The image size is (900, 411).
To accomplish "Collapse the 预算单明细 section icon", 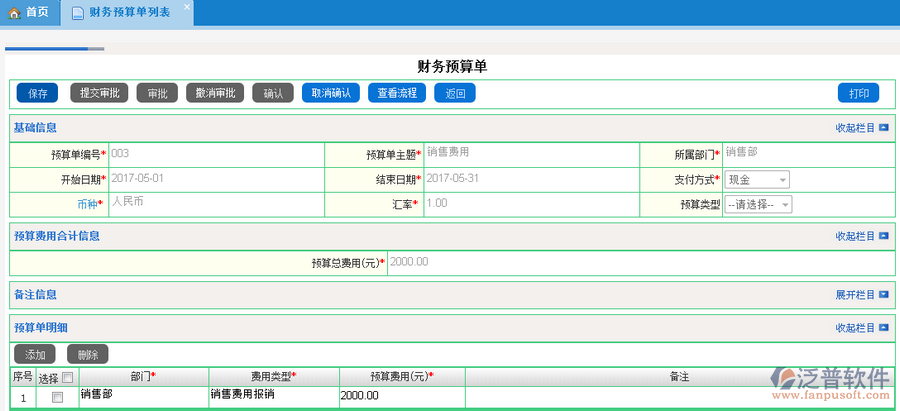I will pos(883,328).
